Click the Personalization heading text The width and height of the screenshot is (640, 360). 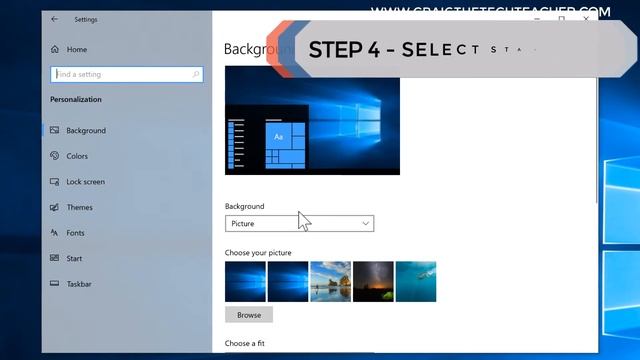[76, 99]
